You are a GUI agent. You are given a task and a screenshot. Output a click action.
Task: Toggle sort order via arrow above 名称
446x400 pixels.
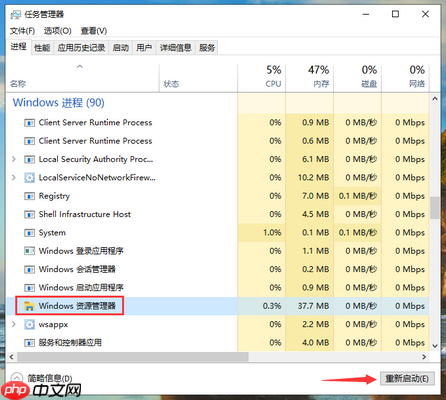tap(80, 67)
